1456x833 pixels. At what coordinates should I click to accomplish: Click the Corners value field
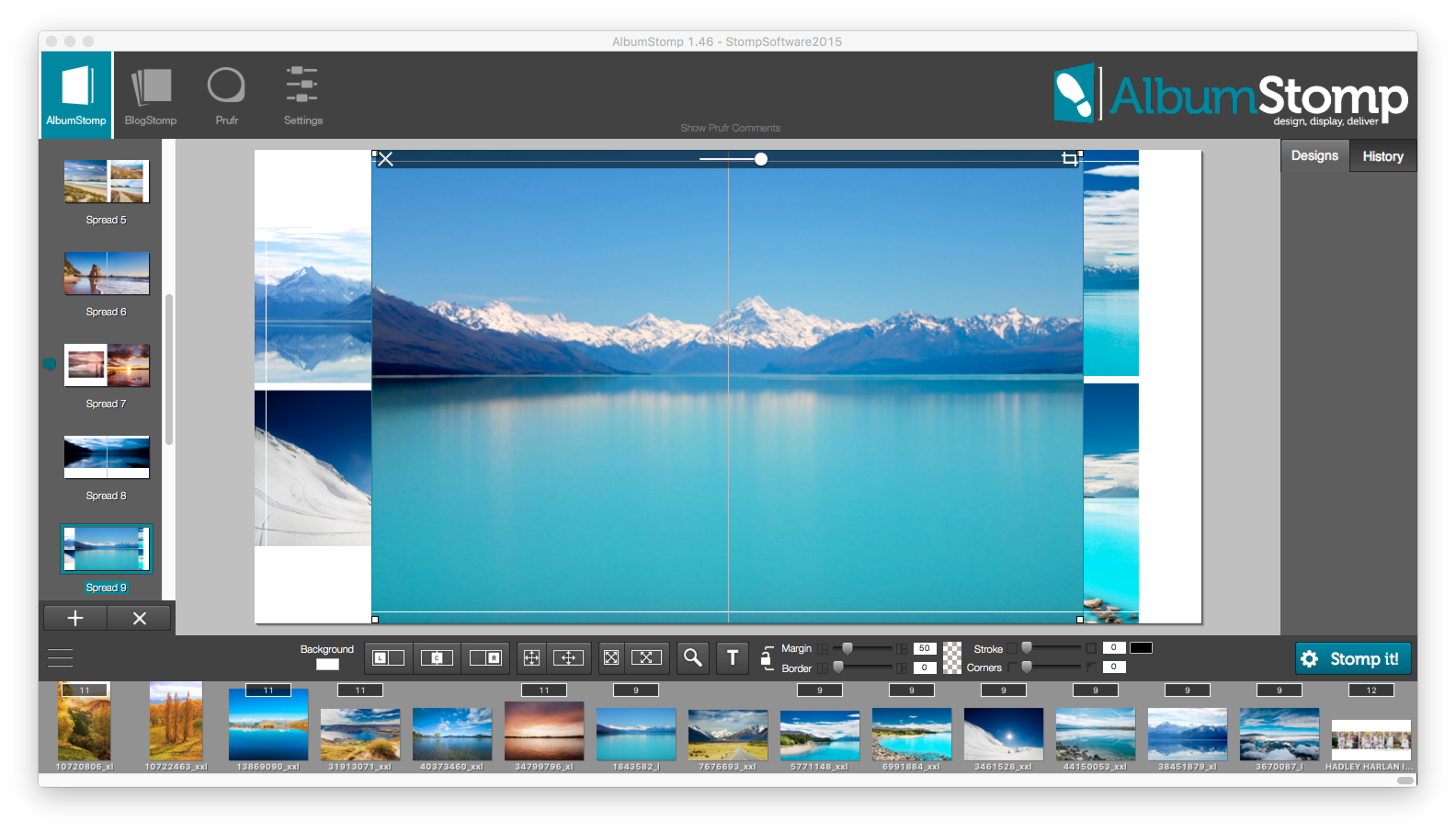coord(1114,667)
